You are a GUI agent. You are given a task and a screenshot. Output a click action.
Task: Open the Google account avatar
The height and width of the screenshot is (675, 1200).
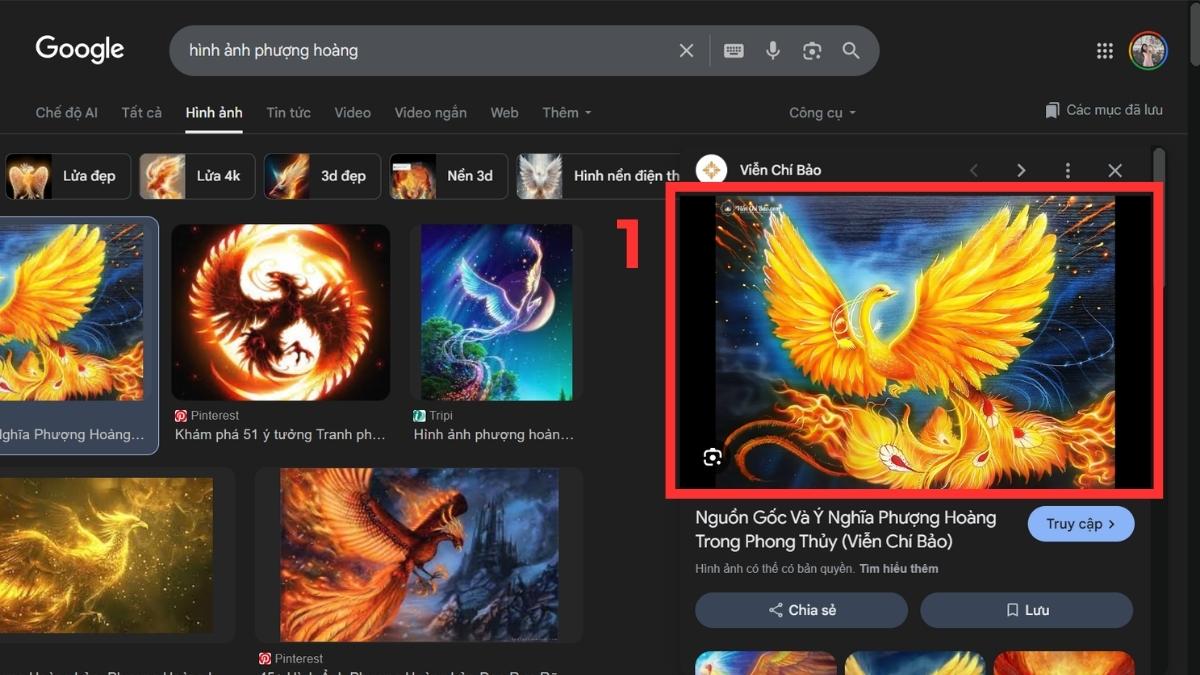point(1148,50)
